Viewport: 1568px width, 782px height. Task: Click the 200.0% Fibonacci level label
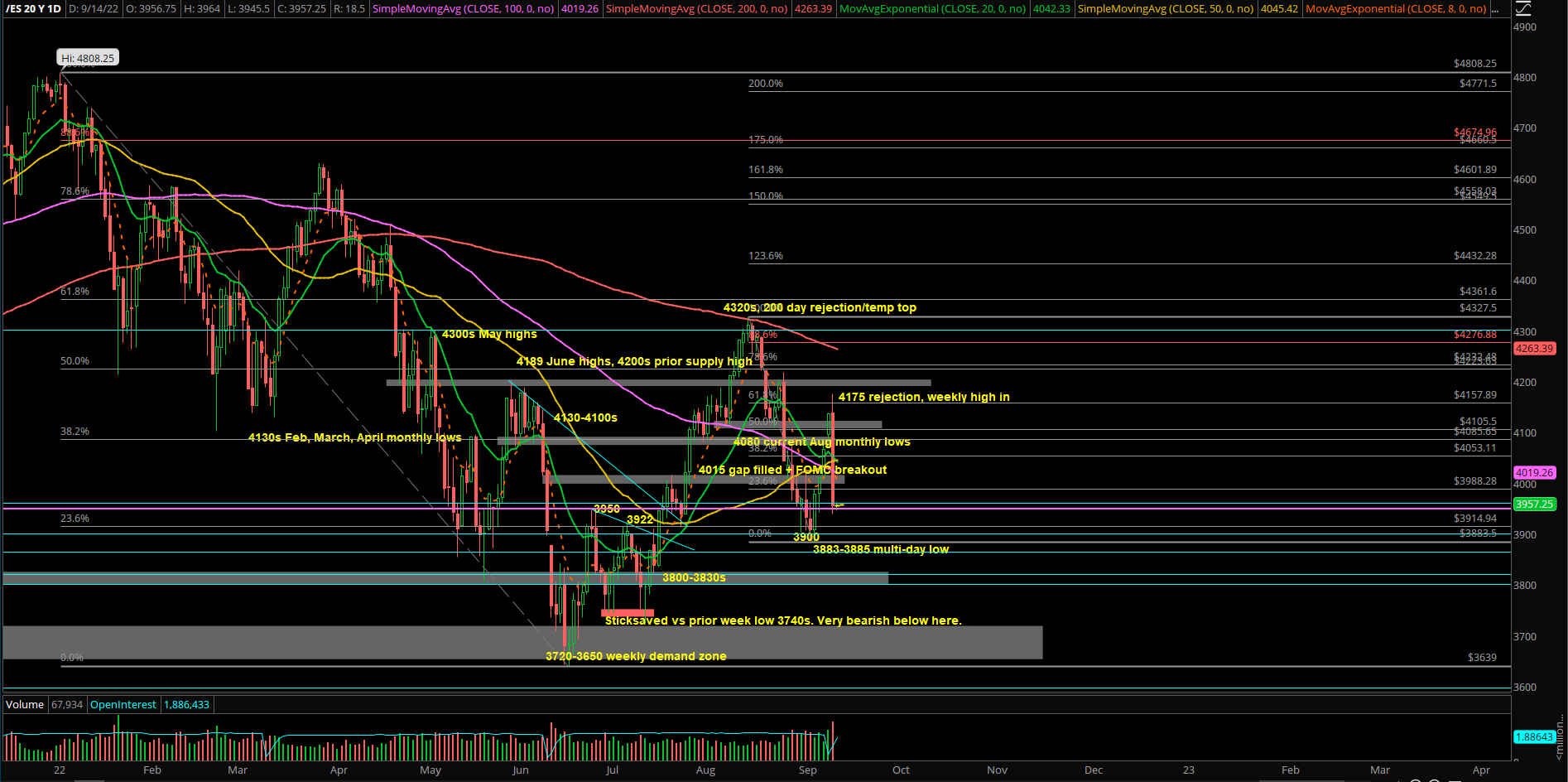766,84
